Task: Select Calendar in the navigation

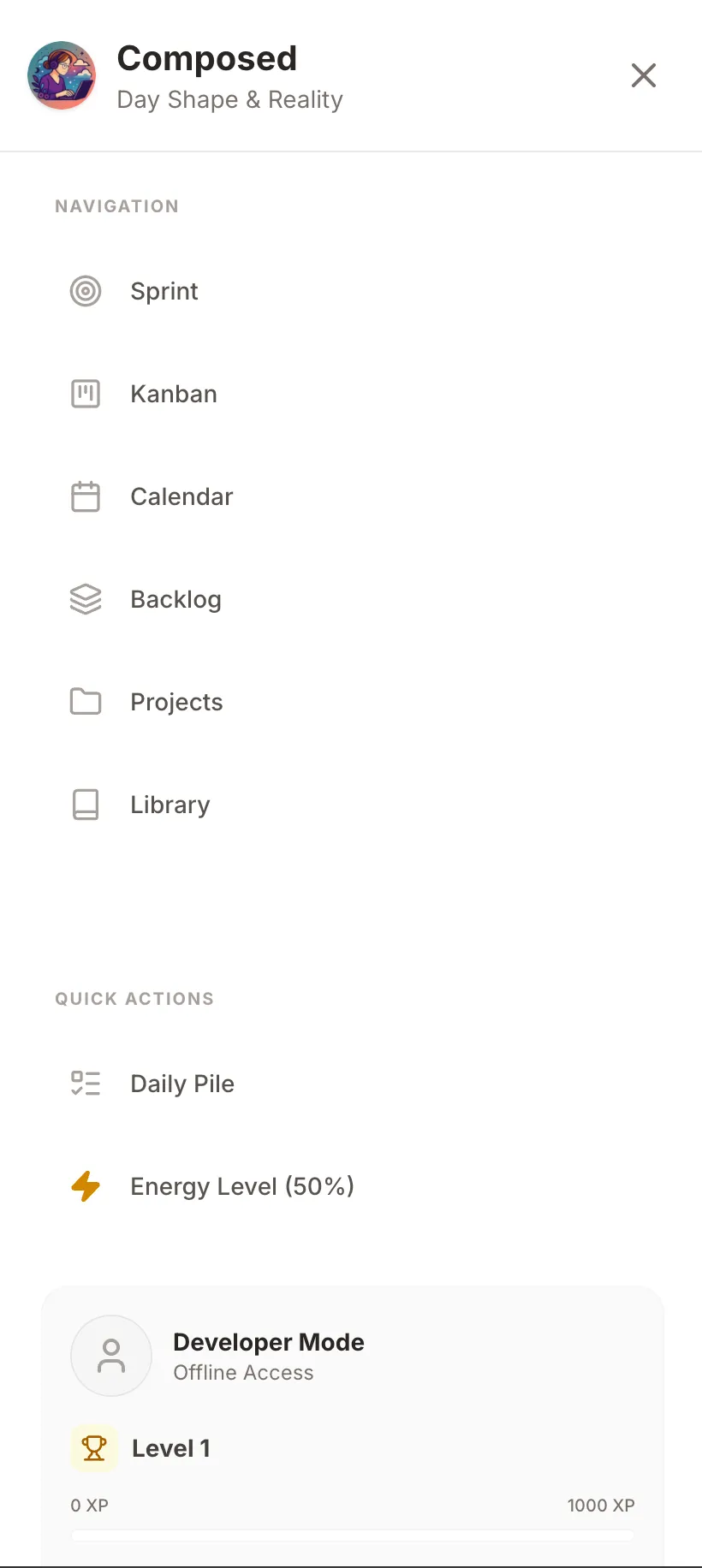Action: click(181, 496)
